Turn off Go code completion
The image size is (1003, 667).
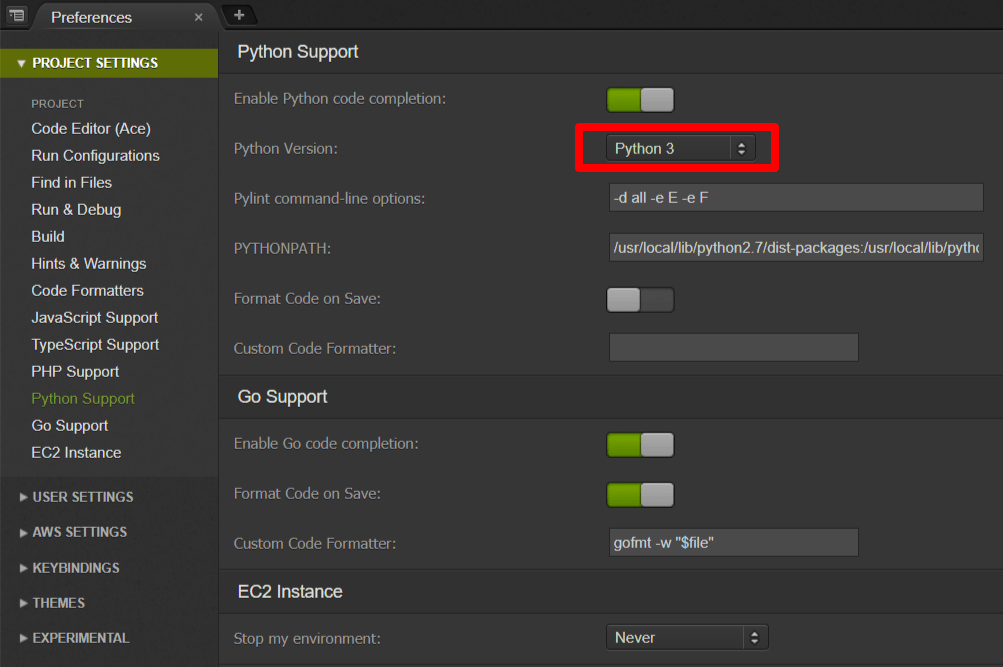(640, 444)
